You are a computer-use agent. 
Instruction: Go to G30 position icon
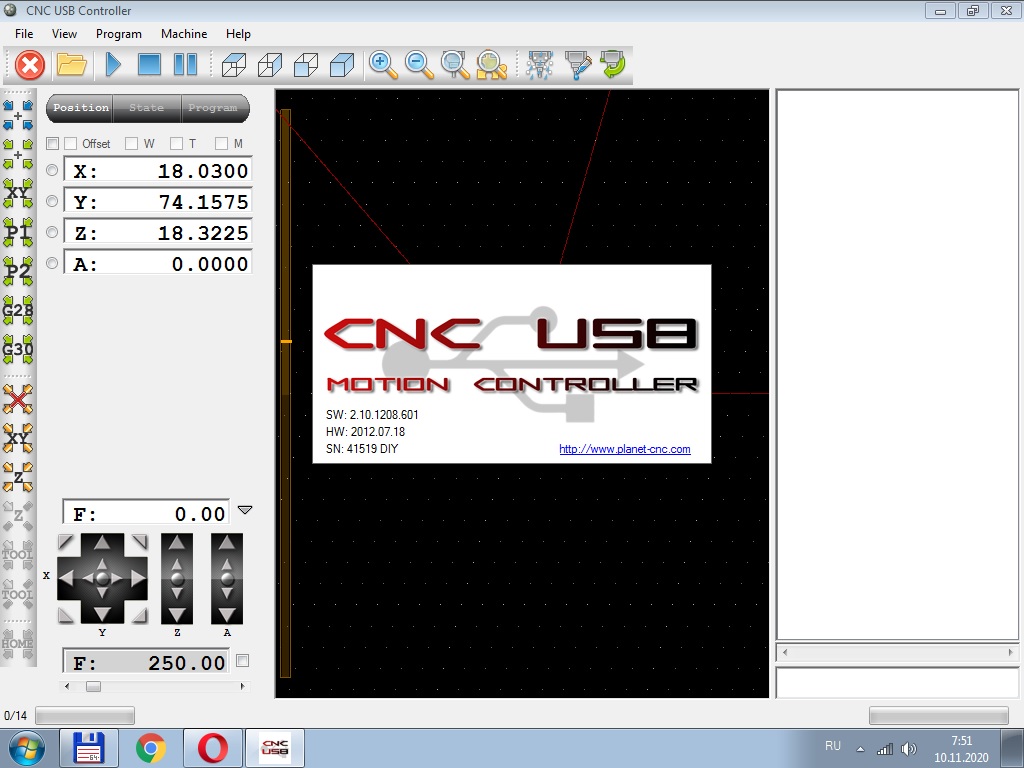coord(18,350)
